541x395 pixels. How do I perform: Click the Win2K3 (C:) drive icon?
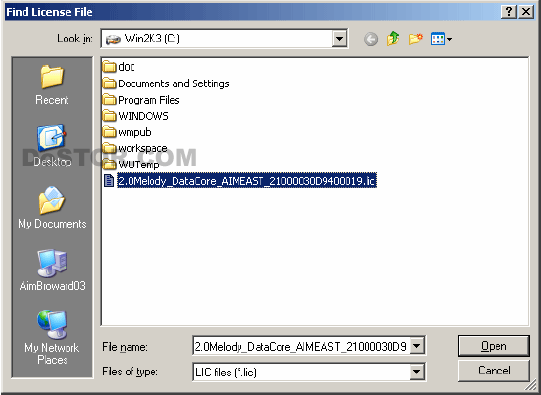point(113,39)
